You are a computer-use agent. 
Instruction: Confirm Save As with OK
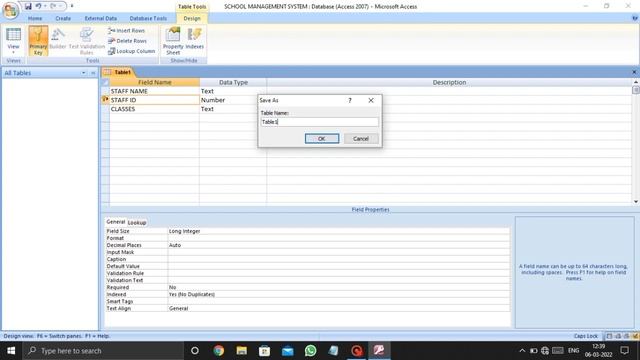click(x=322, y=139)
